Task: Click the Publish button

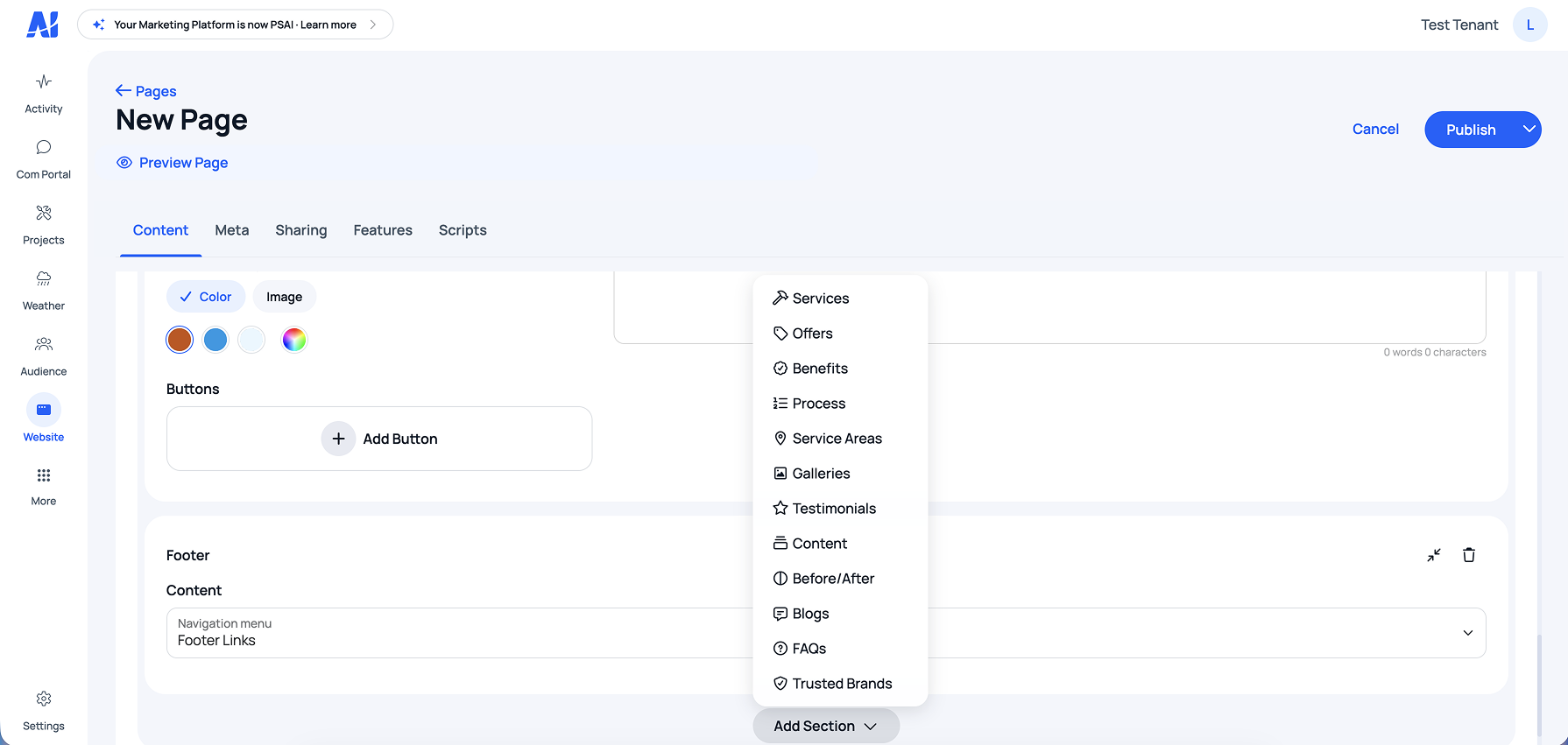Action: [x=1471, y=130]
